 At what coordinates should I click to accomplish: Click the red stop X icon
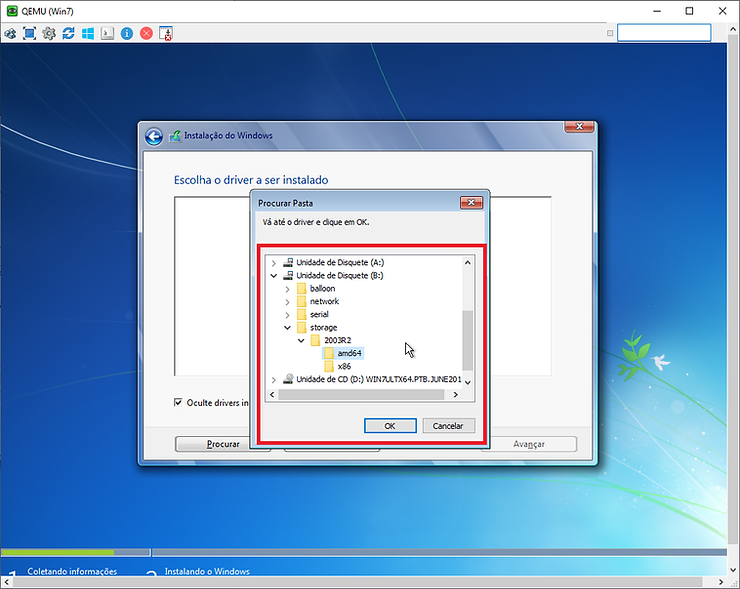point(146,34)
